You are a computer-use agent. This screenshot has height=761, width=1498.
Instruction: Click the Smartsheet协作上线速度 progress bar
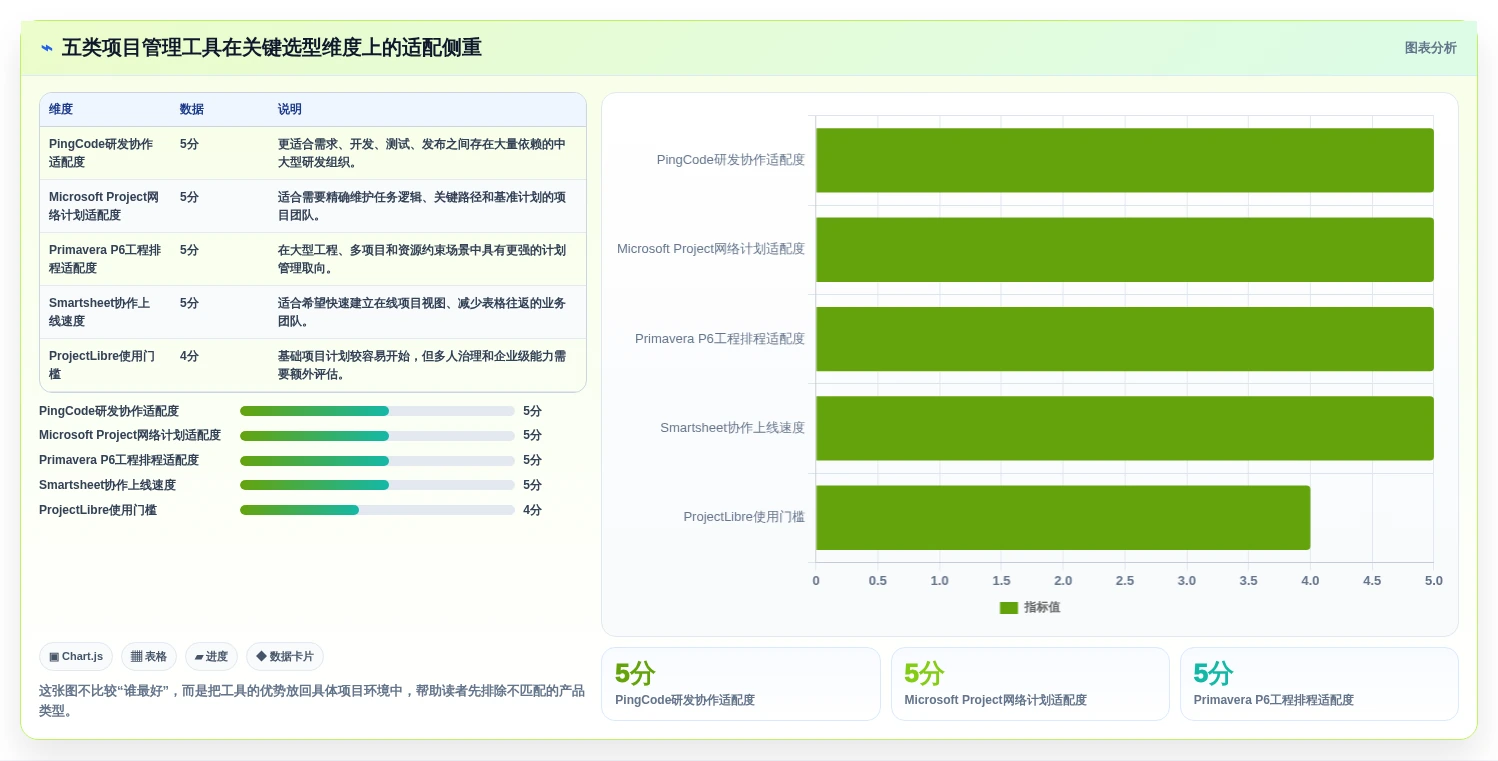click(377, 485)
